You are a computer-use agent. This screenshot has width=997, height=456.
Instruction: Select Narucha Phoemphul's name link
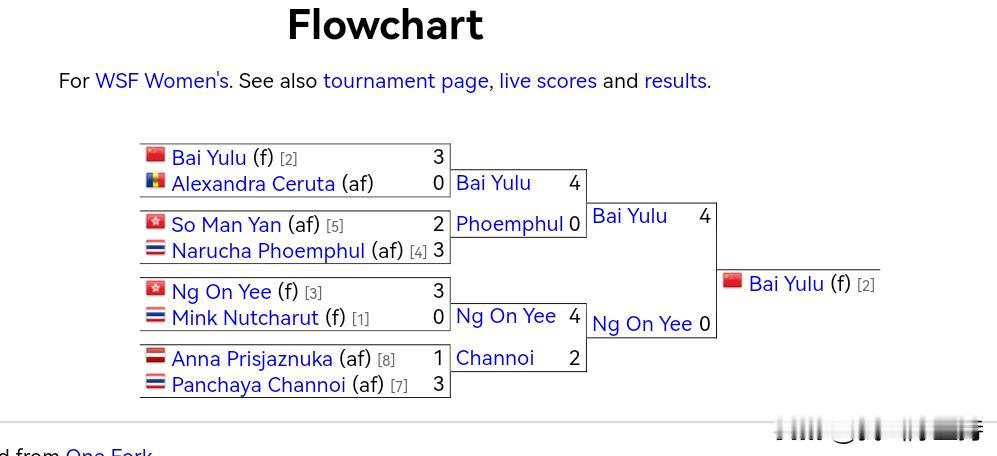click(x=268, y=251)
